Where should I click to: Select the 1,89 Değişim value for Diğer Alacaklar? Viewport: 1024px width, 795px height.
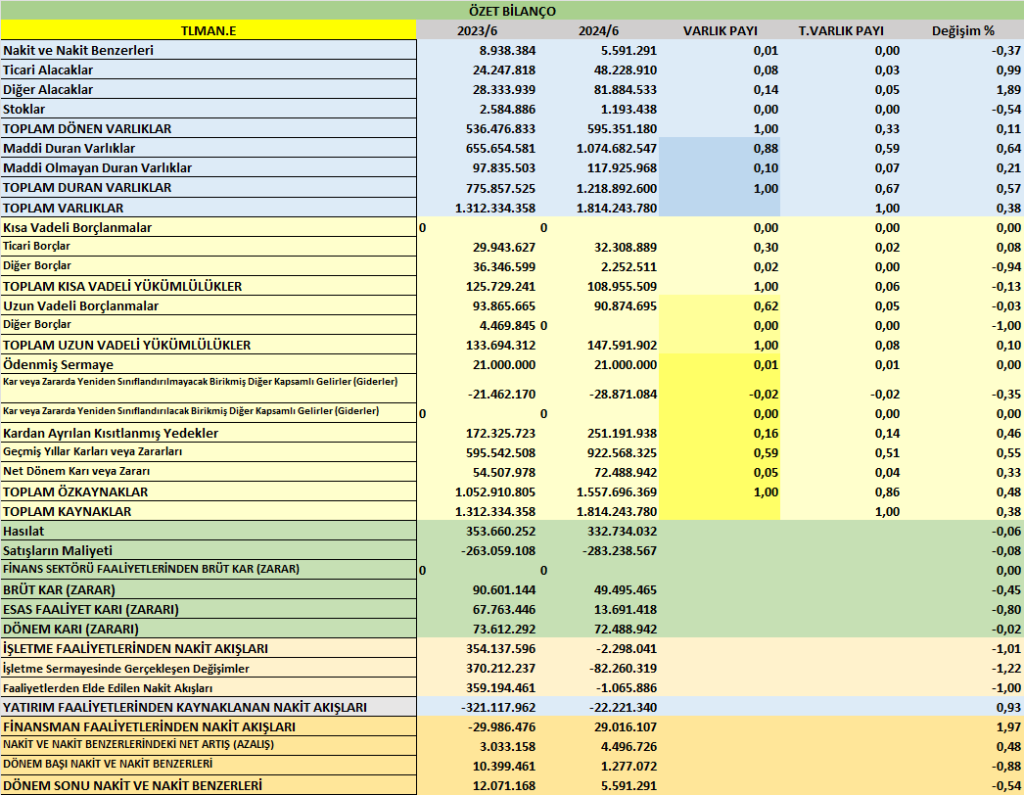(1009, 90)
